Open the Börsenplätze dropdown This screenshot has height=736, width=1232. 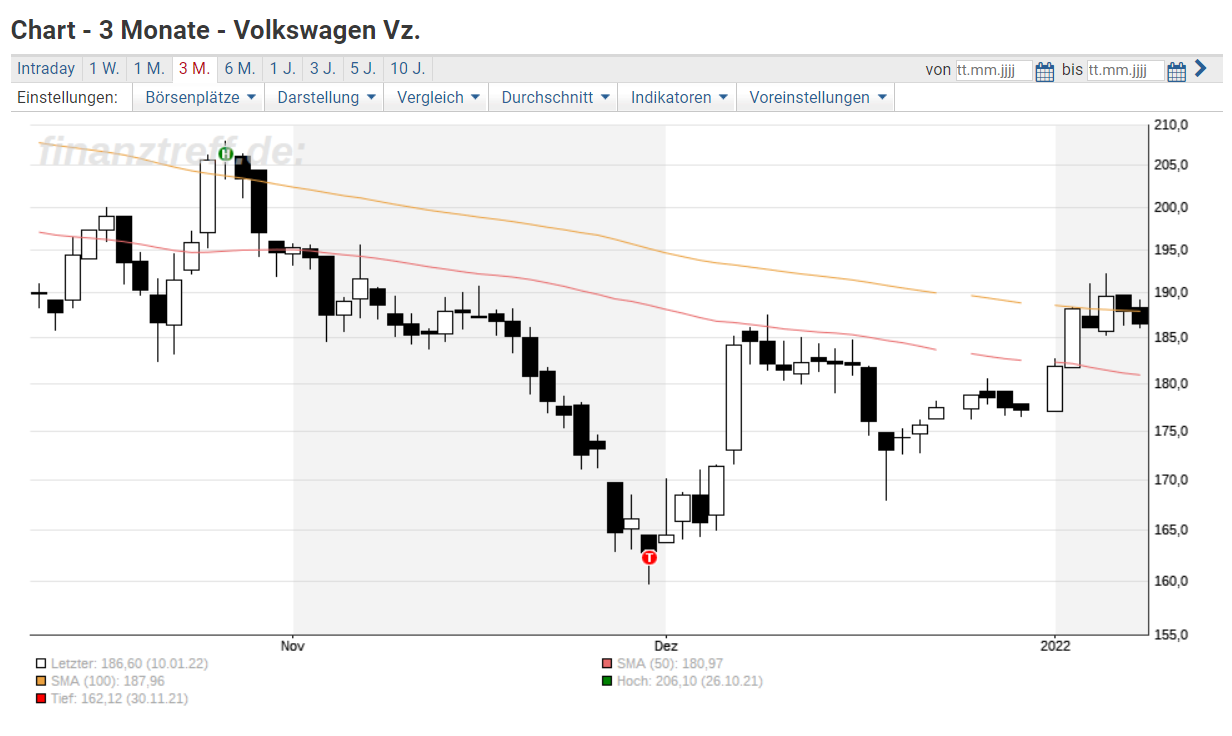pyautogui.click(x=198, y=97)
